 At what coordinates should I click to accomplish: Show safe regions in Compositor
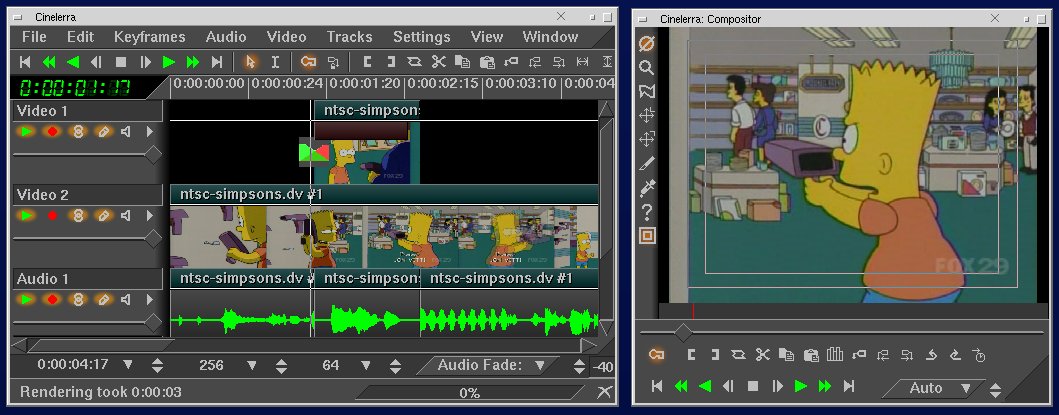click(x=646, y=236)
